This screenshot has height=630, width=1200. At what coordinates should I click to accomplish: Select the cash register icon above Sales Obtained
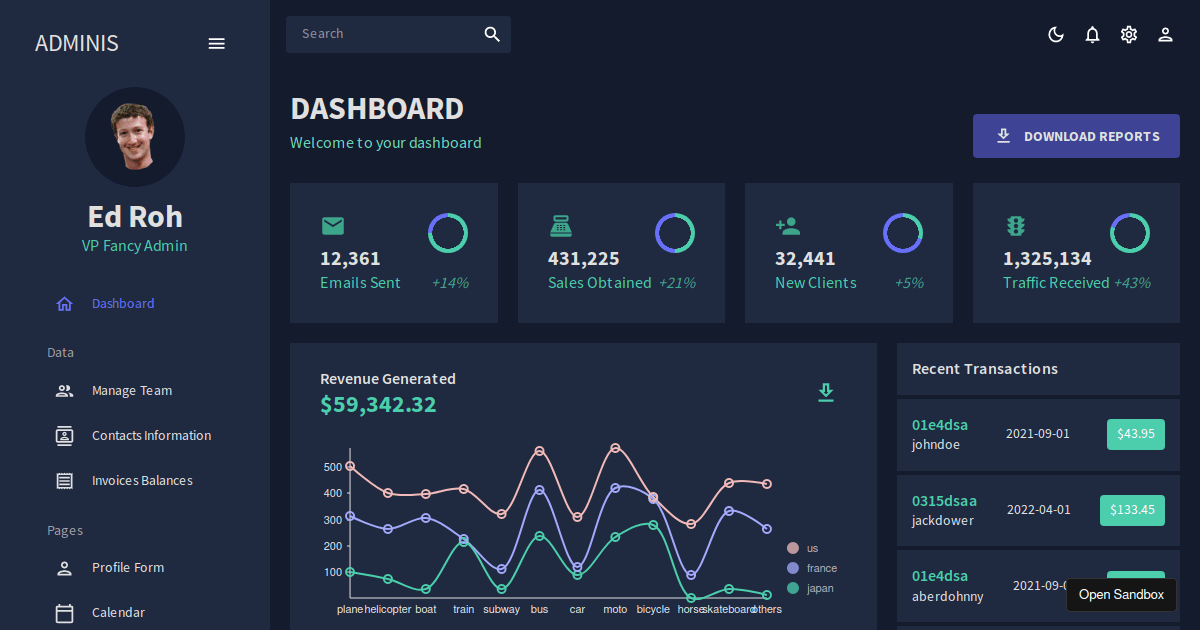pos(561,226)
